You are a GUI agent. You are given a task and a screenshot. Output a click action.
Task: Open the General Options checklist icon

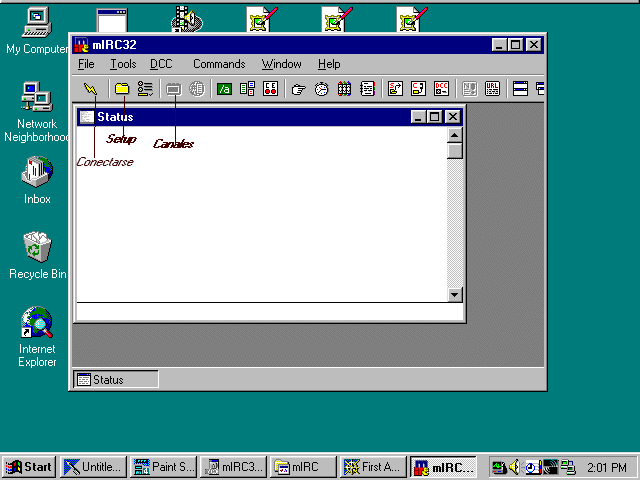[x=145, y=89]
